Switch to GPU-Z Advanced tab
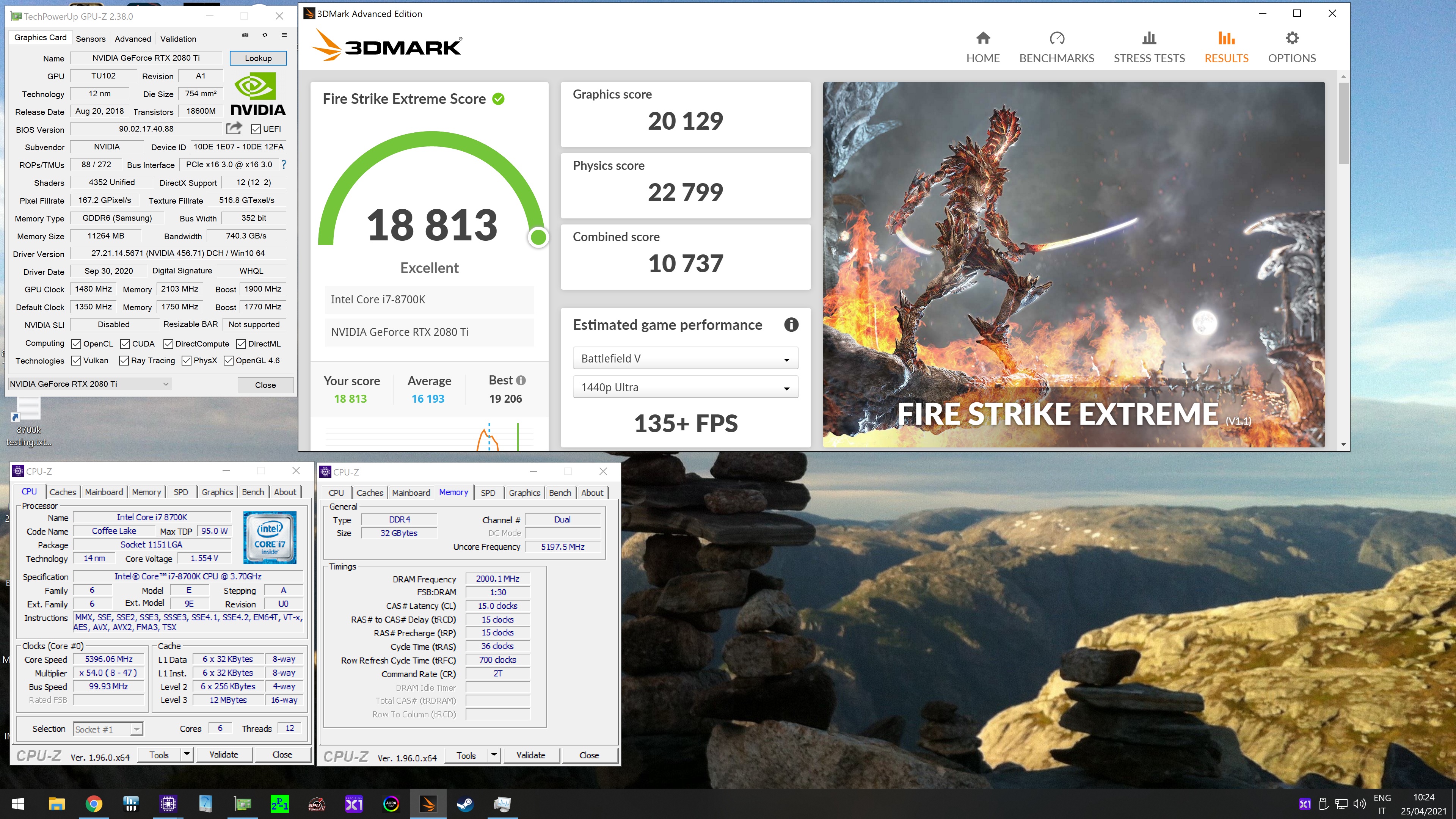Image resolution: width=1456 pixels, height=819 pixels. click(133, 38)
